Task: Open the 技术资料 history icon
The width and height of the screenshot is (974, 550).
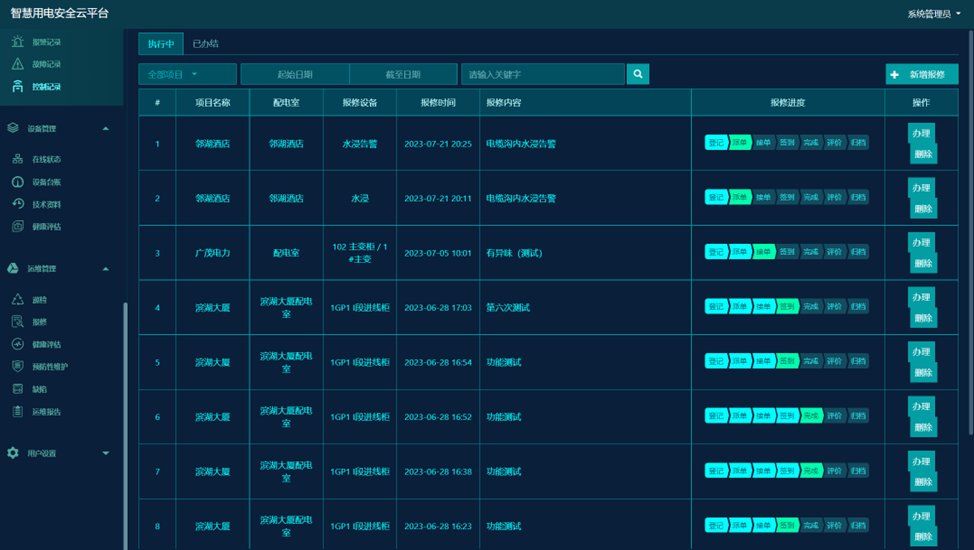Action: pos(17,204)
